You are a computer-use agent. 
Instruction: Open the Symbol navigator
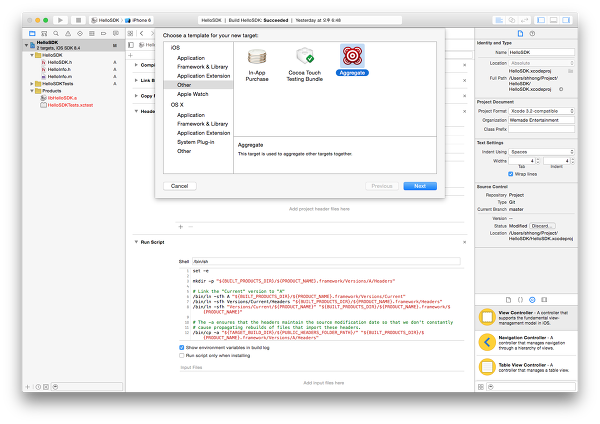click(x=44, y=34)
